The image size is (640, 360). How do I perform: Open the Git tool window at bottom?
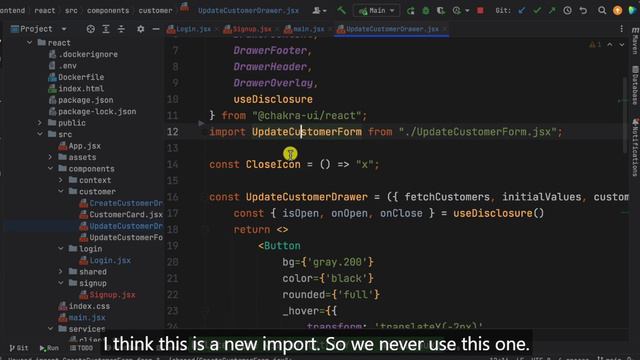[x=19, y=348]
